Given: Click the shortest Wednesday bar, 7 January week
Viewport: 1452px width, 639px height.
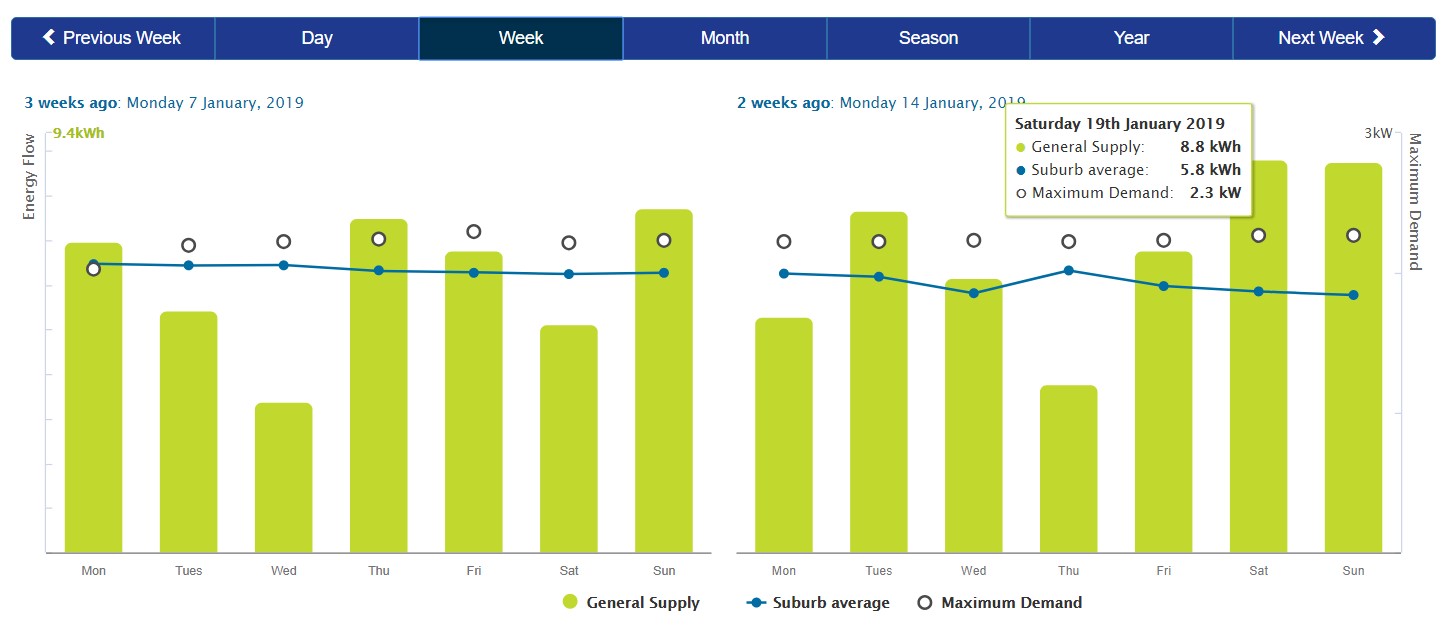Looking at the screenshot, I should [284, 478].
